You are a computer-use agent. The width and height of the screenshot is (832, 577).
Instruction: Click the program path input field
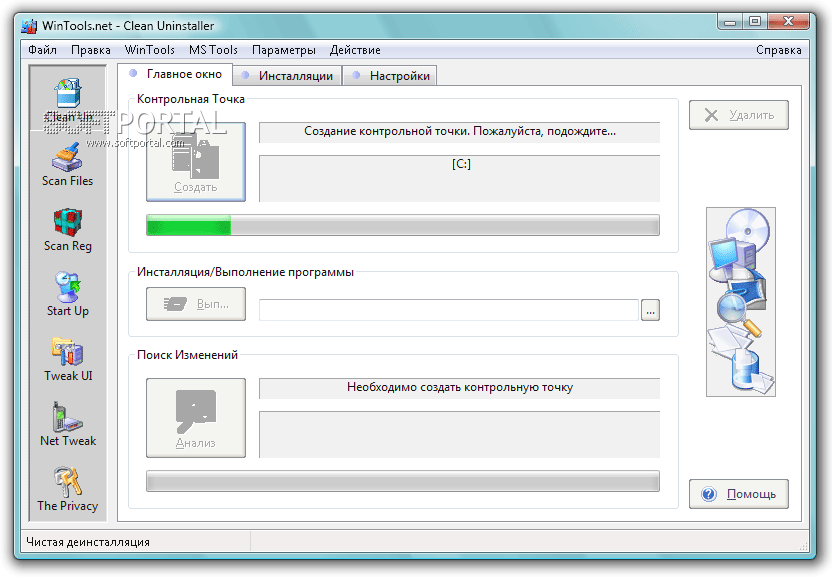pos(448,310)
